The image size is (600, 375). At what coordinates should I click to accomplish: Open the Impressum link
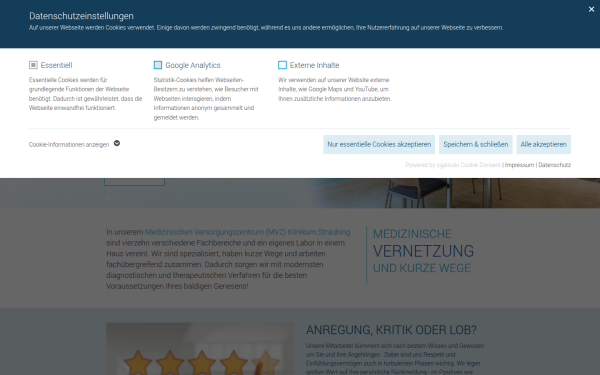519,165
